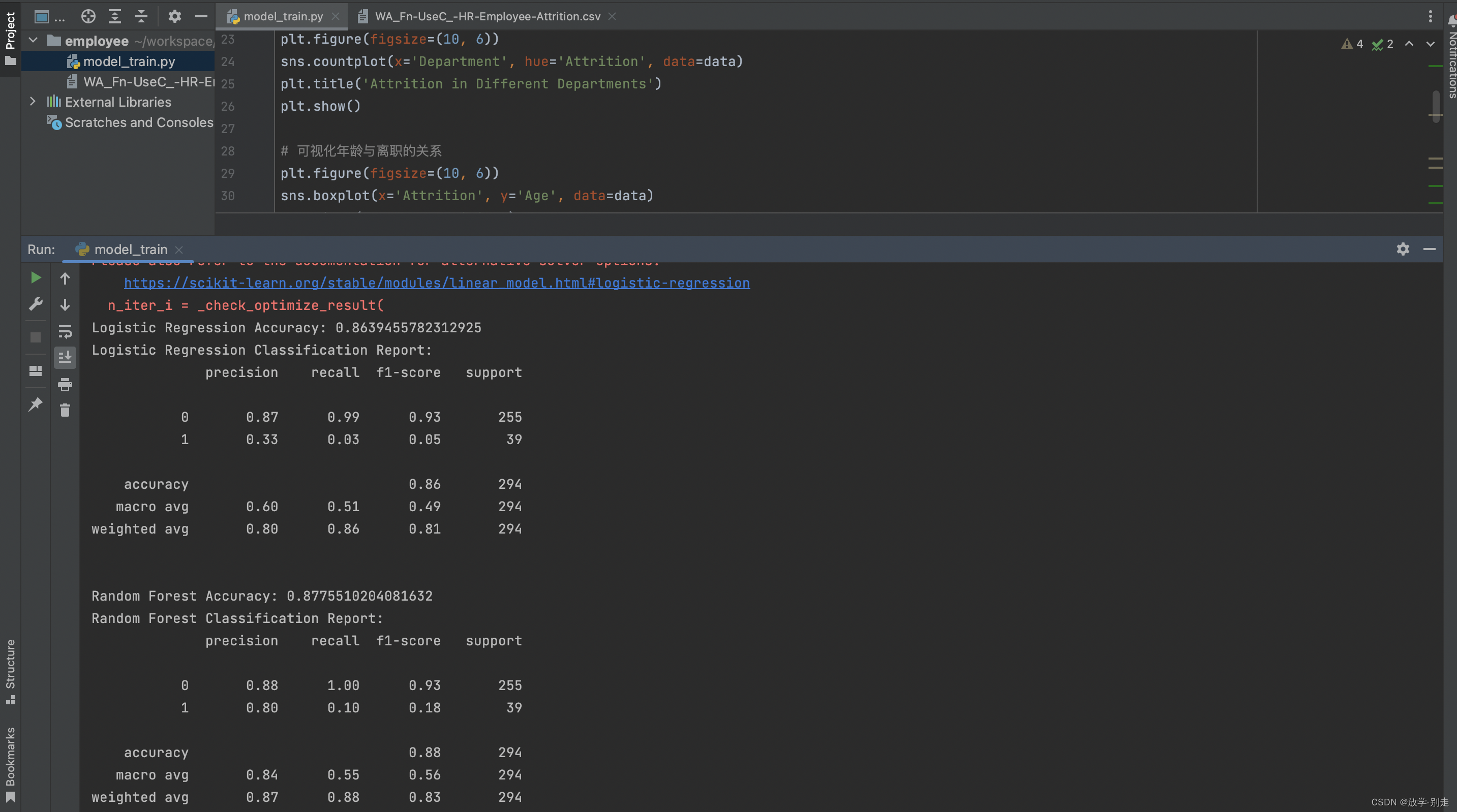This screenshot has width=1457, height=812.
Task: Click collapse all icon in Project toolbar
Action: coord(141,16)
